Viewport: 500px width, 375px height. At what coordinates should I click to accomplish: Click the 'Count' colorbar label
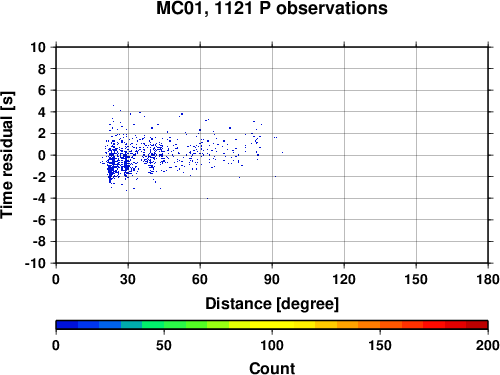[272, 368]
